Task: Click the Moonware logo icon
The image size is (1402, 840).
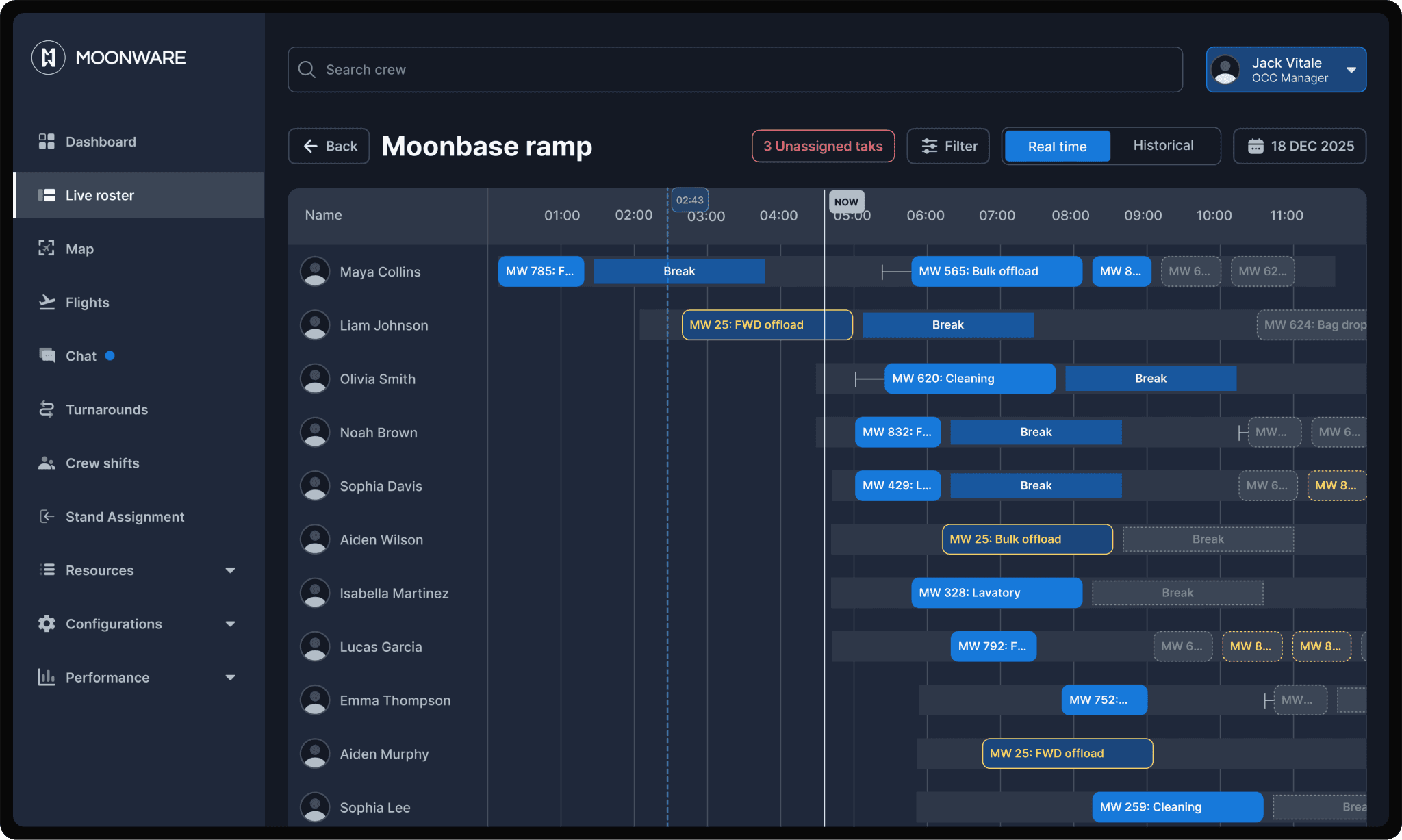Action: [49, 58]
